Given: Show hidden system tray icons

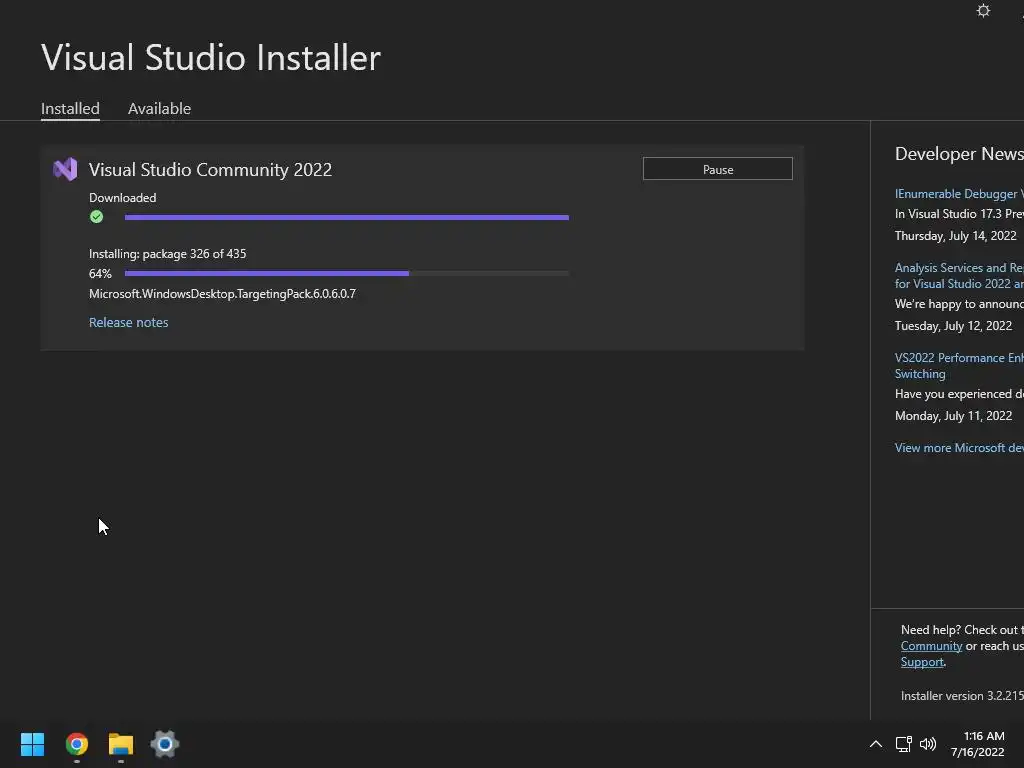Looking at the screenshot, I should [875, 744].
